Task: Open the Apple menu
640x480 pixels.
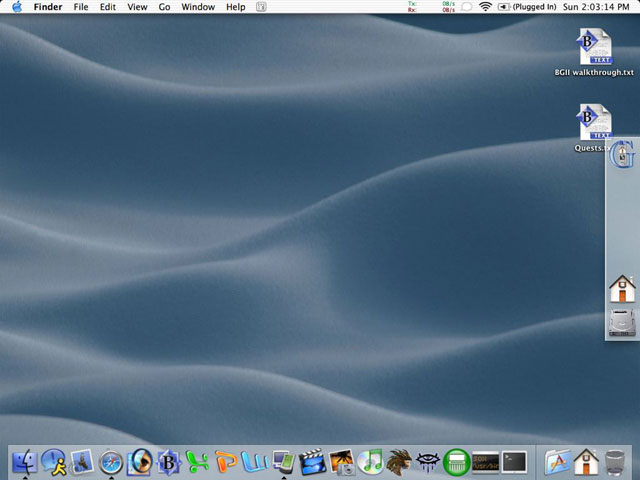Action: 17,7
